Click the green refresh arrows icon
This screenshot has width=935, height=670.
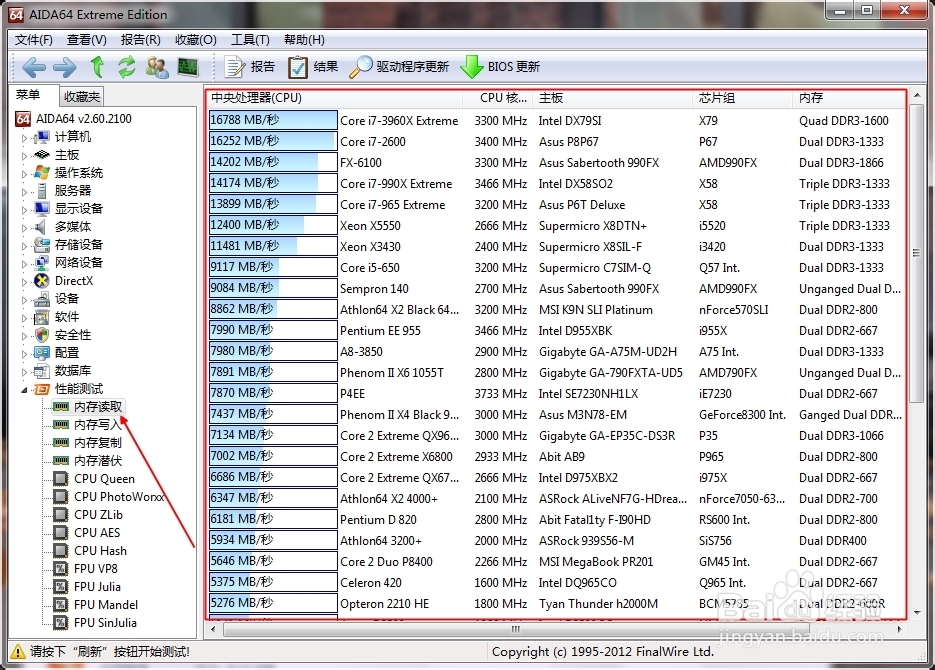pyautogui.click(x=126, y=67)
